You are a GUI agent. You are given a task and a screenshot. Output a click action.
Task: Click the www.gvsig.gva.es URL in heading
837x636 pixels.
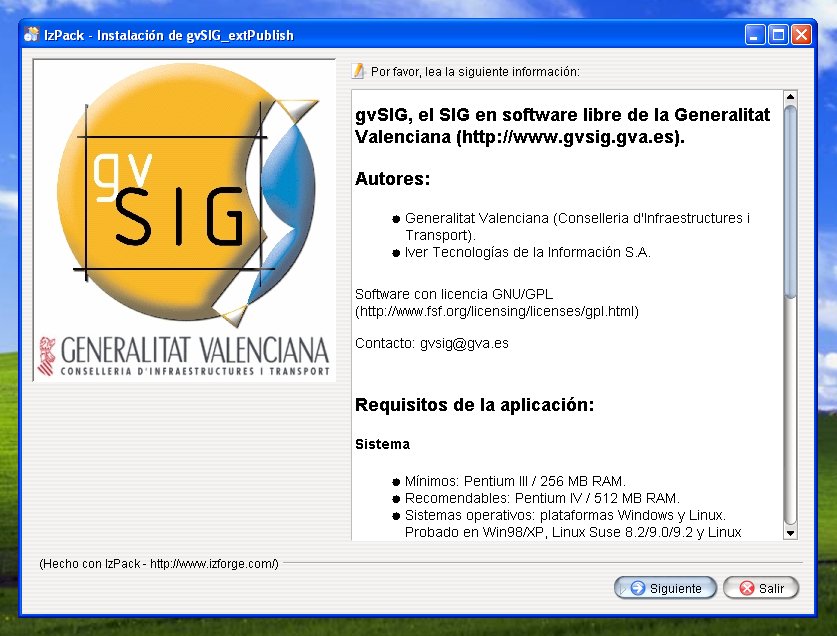(x=569, y=137)
